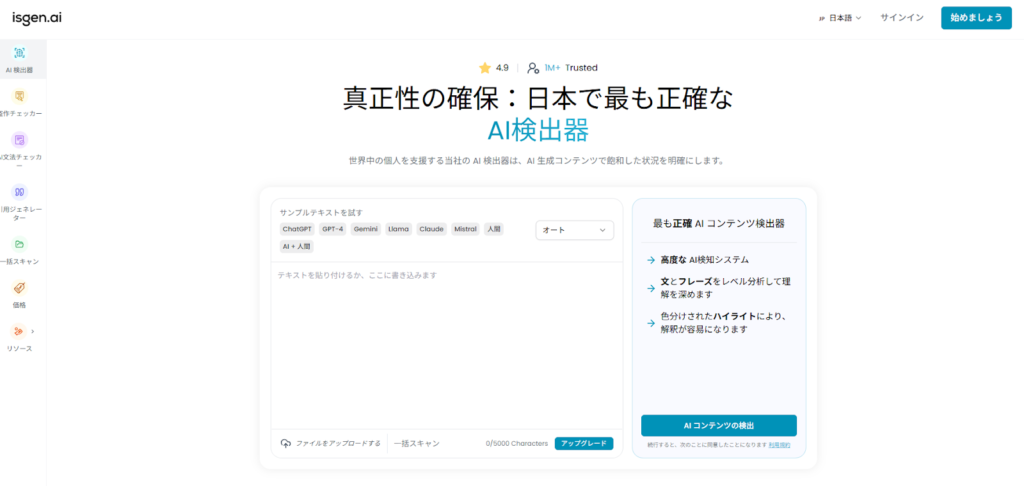Expand the リソース sidebar chevron
Viewport: 1024px width, 486px height.
[x=33, y=331]
